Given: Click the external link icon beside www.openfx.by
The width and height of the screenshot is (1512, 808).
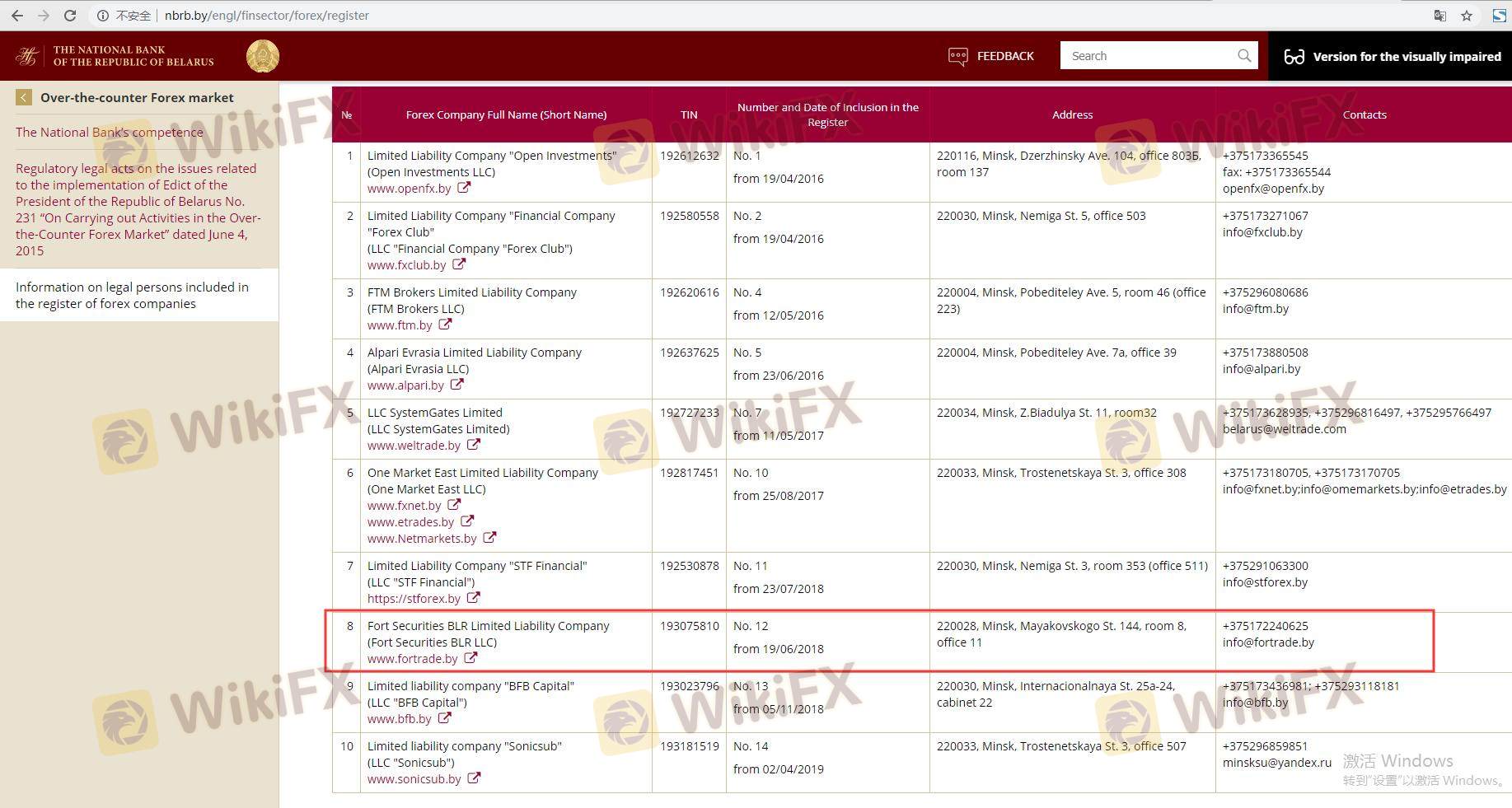Looking at the screenshot, I should click(x=464, y=188).
